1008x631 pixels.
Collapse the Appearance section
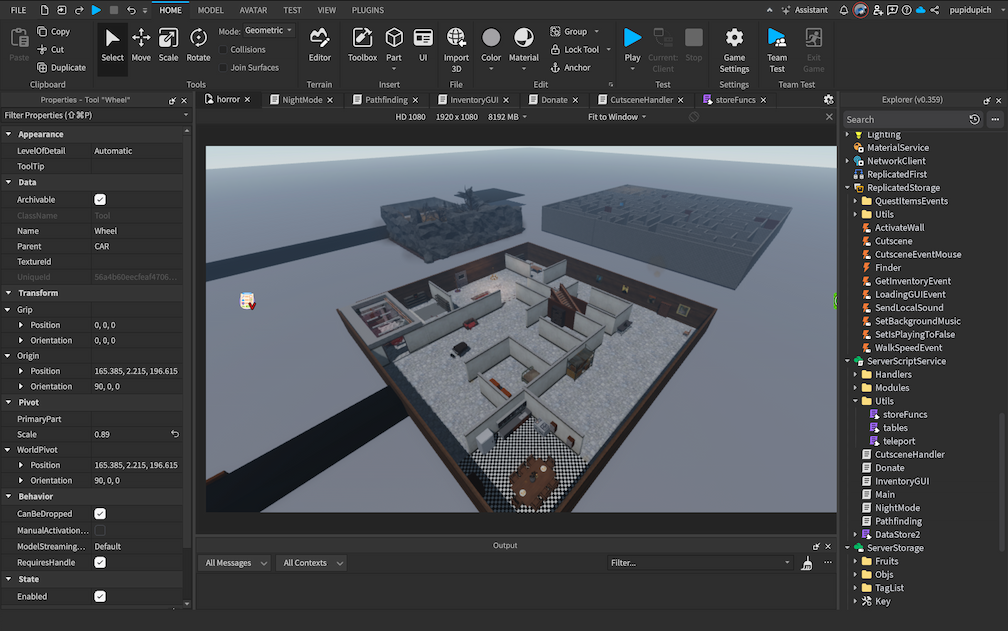pyautogui.click(x=8, y=134)
